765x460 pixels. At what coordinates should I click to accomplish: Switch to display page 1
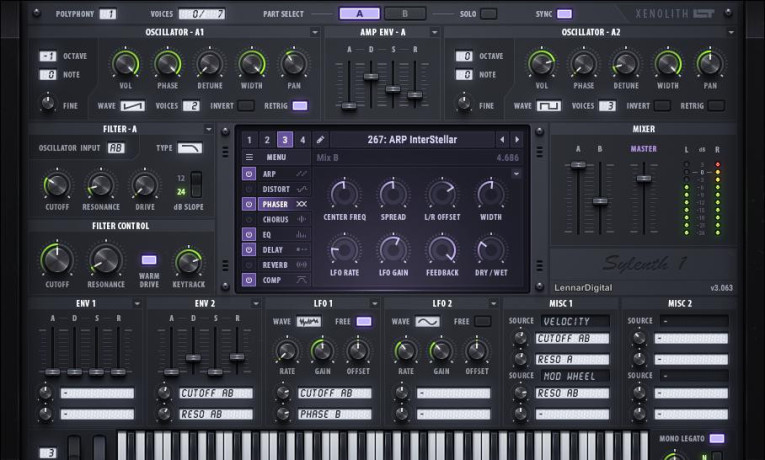click(x=249, y=140)
